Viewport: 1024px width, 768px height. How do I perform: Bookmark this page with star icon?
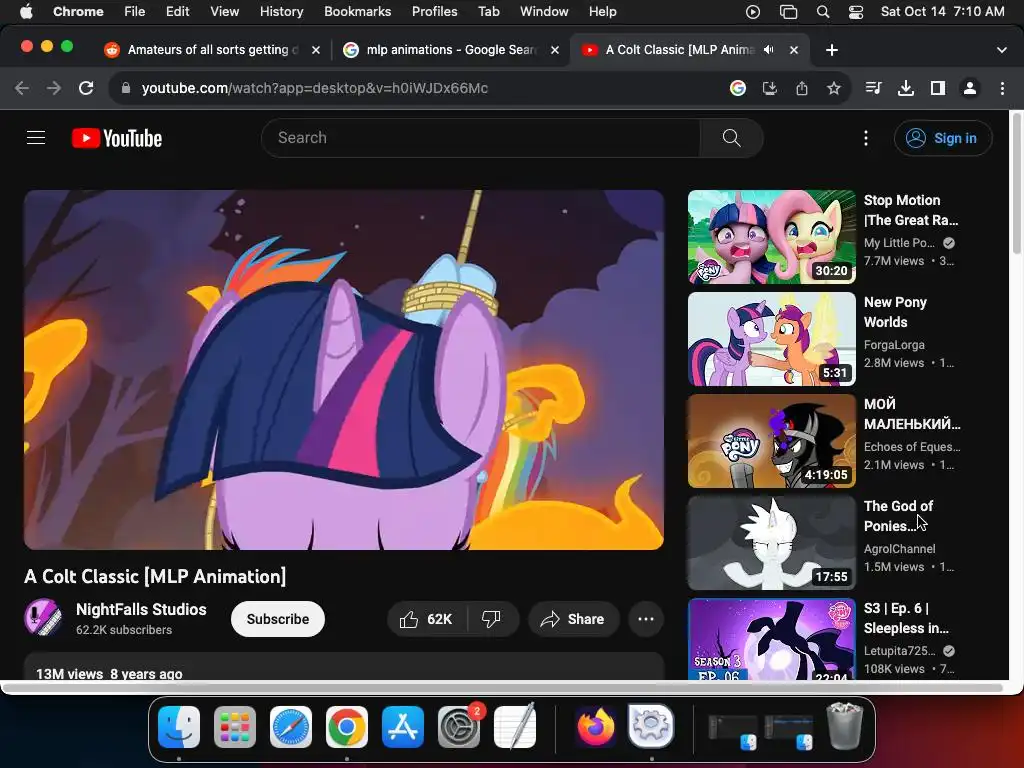click(834, 88)
